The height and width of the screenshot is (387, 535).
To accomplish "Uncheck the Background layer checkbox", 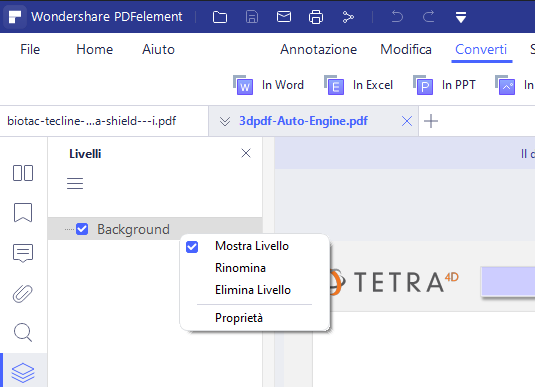I will point(82,229).
